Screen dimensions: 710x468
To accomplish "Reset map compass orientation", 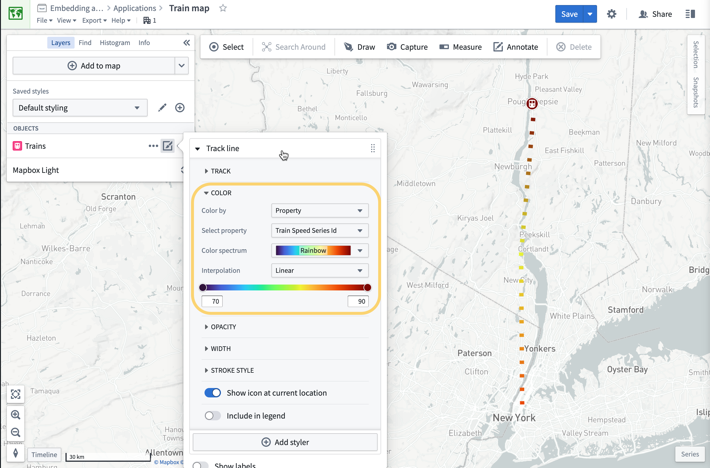I will point(15,453).
